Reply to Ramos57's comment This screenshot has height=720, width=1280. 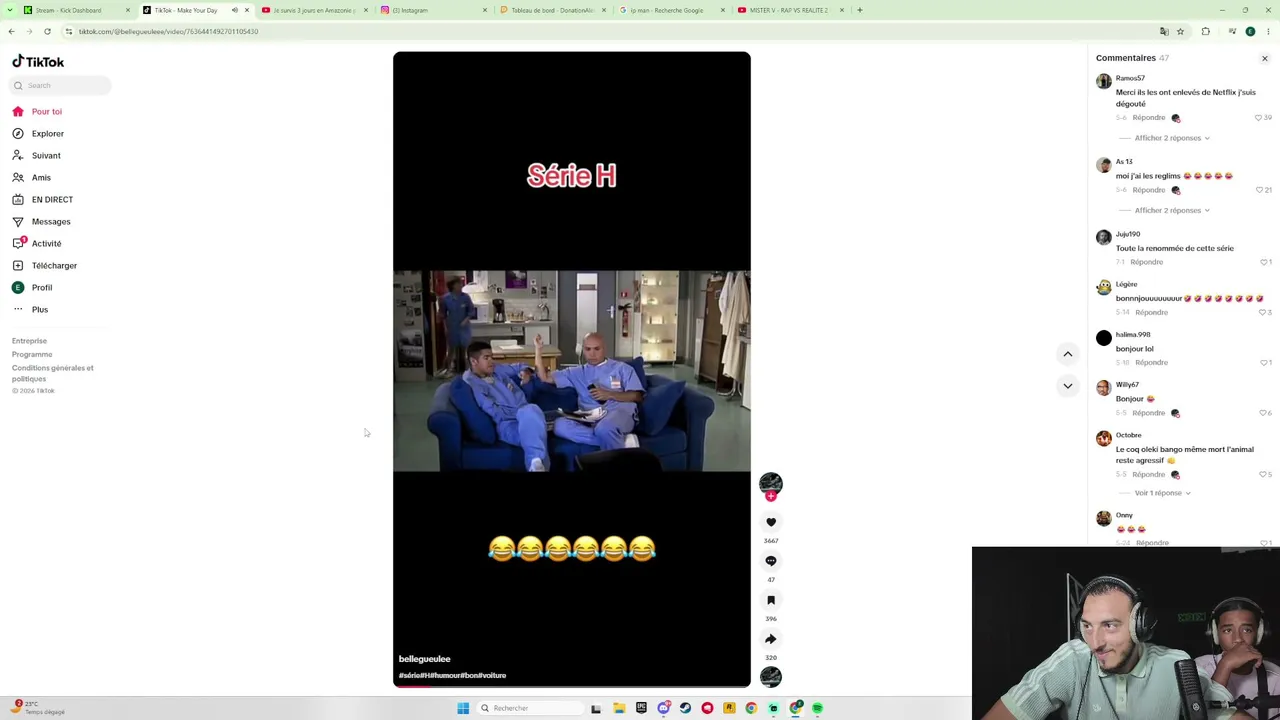[x=1149, y=118]
